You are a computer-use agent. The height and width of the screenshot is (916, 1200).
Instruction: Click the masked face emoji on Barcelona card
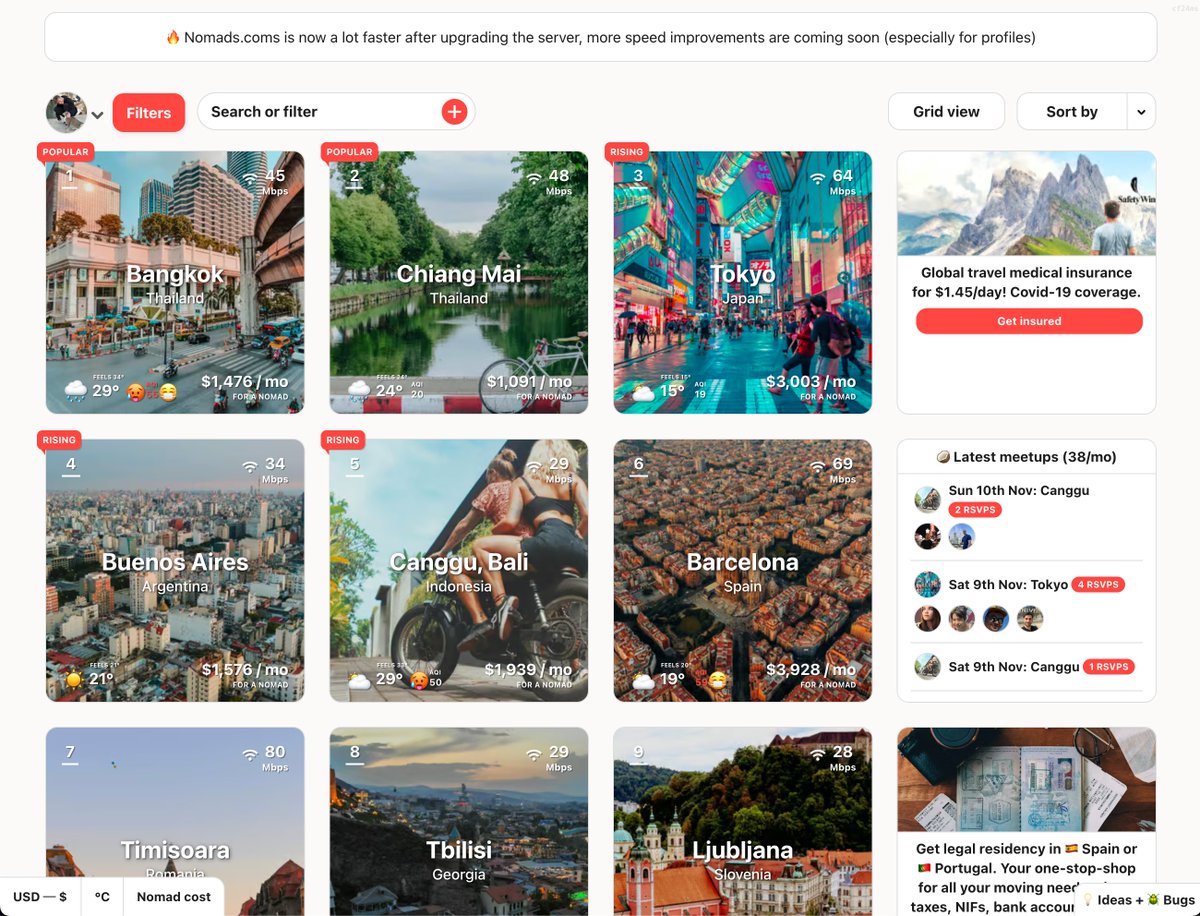[716, 681]
